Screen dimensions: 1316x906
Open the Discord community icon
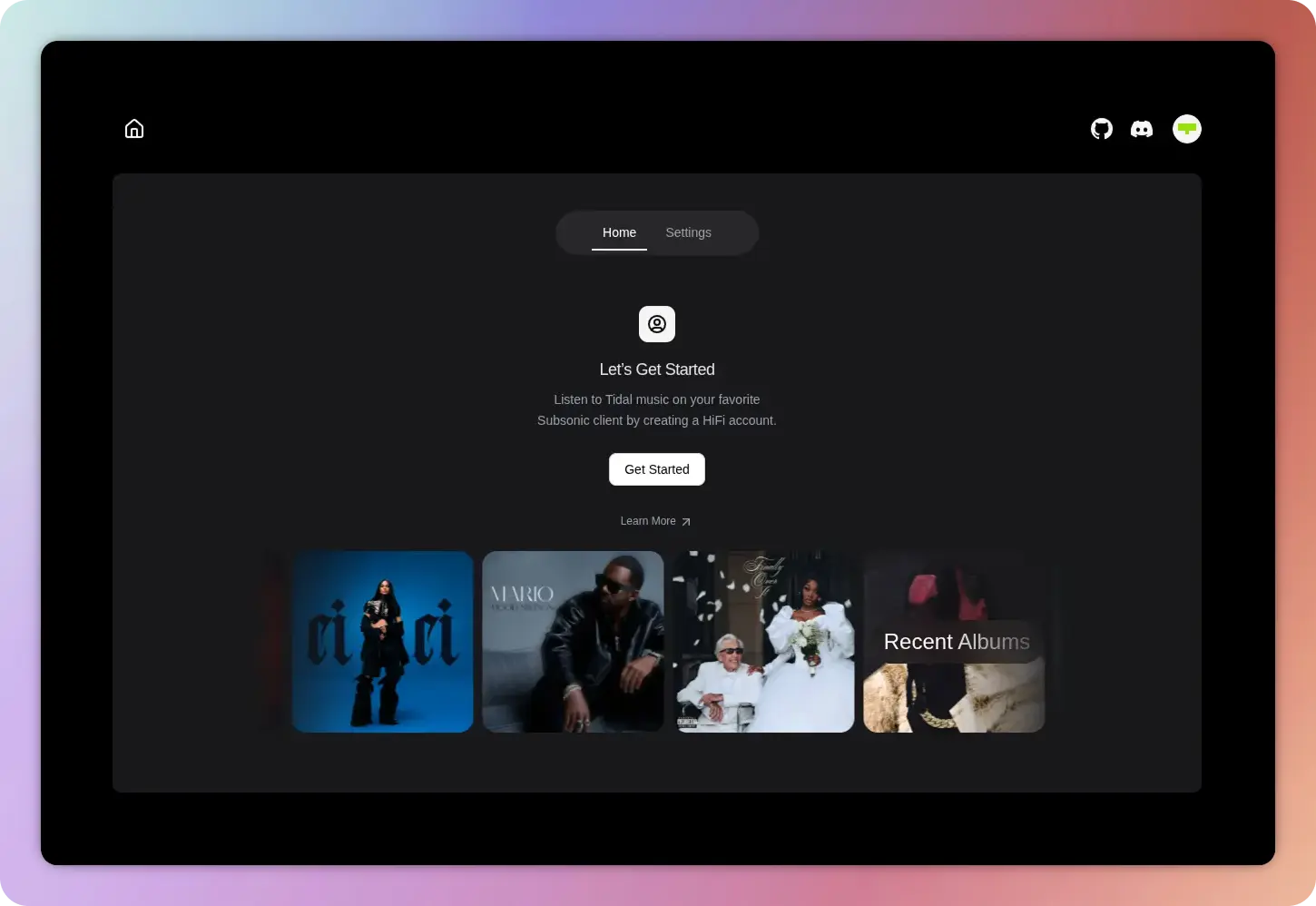coord(1142,128)
